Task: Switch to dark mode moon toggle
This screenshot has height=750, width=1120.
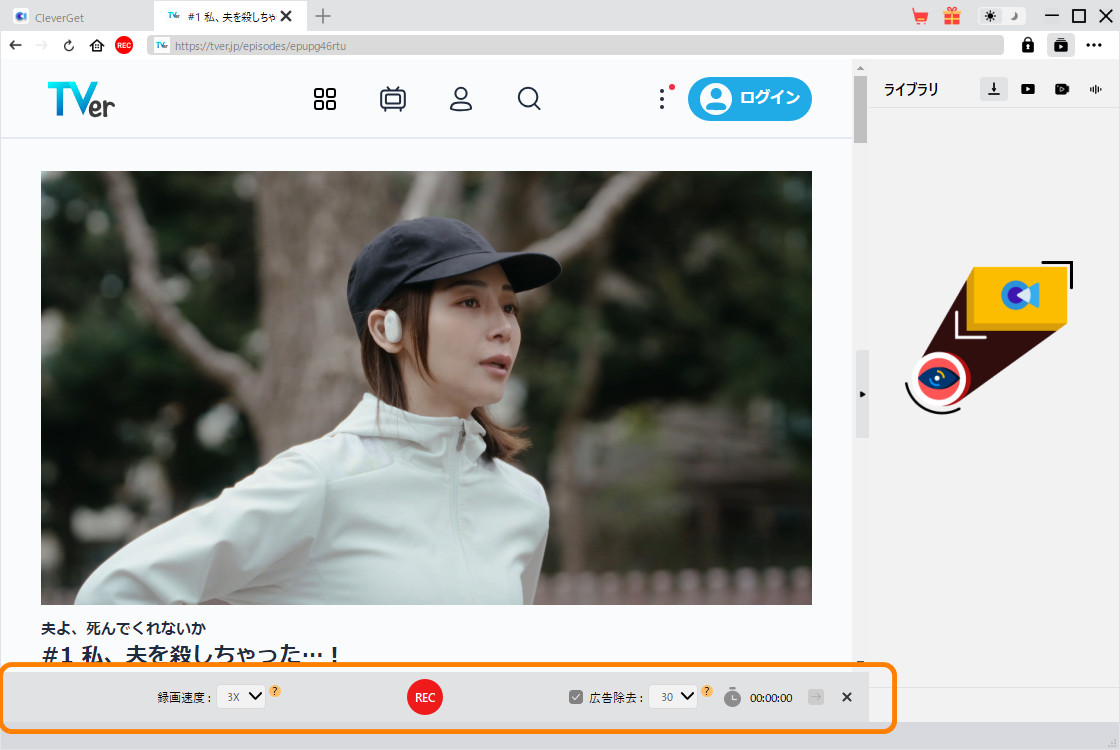Action: (x=1013, y=16)
